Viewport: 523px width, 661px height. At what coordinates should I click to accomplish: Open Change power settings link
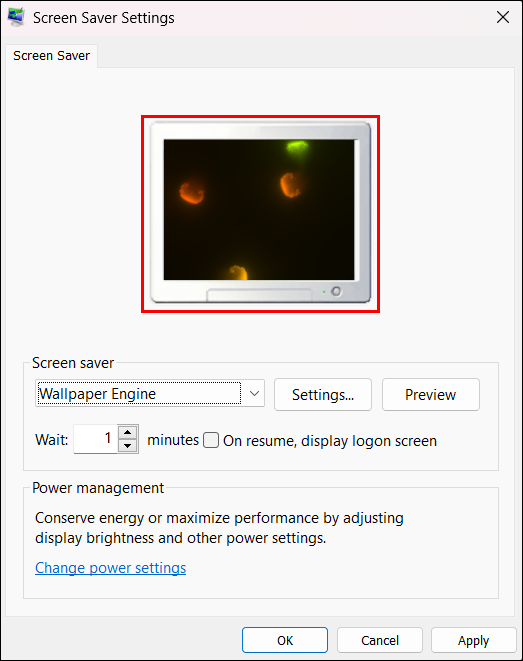tap(110, 568)
